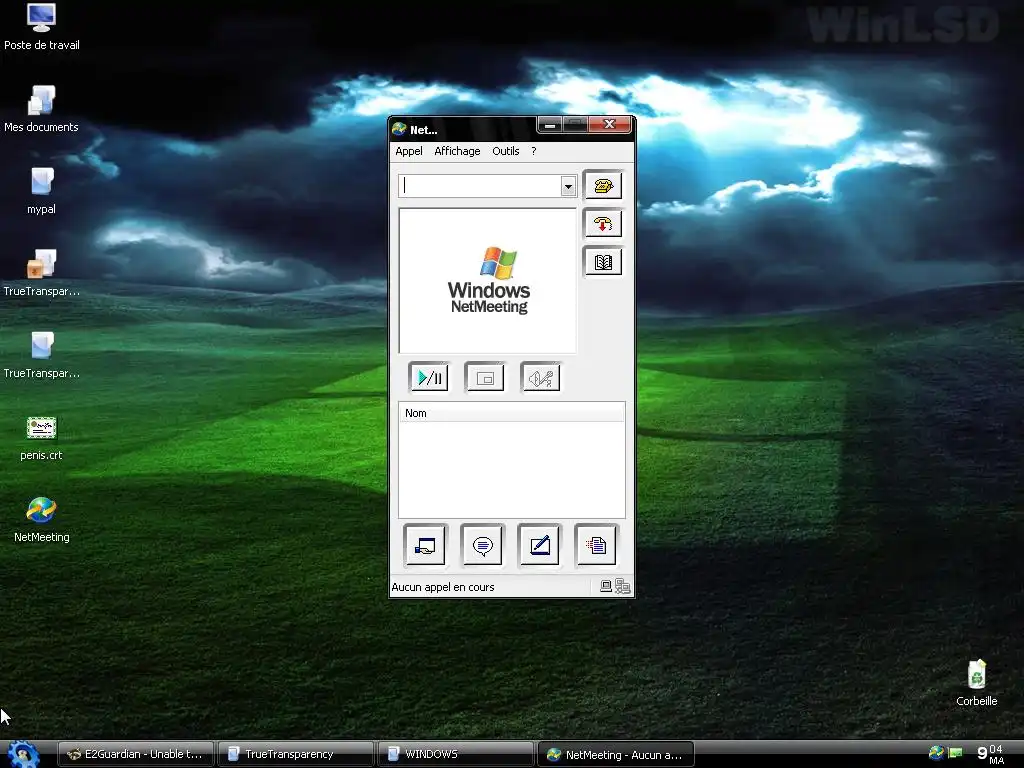Minimize the NetMeeting window
This screenshot has width=1024, height=768.
[551, 125]
